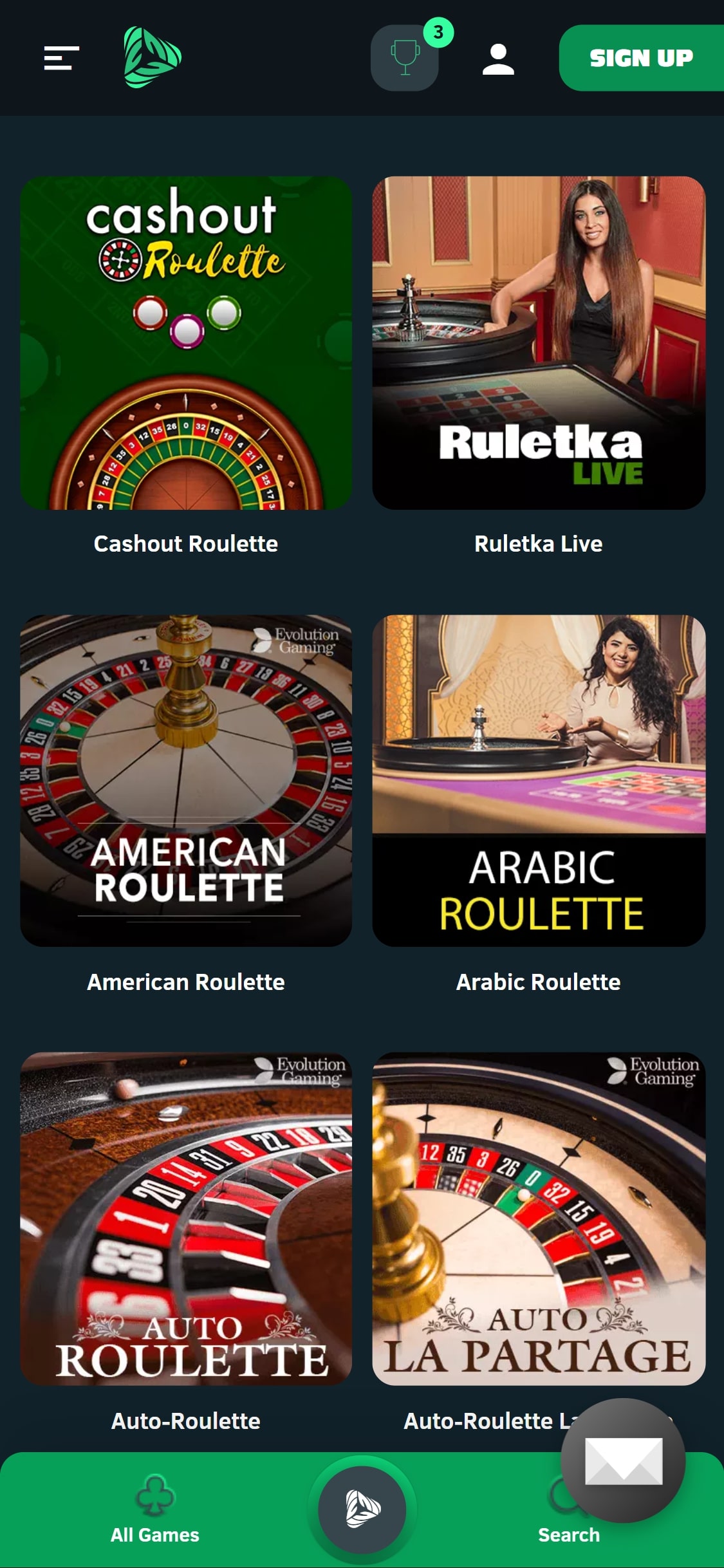Screen dimensions: 724x1568
Task: Open the trophy rewards icon
Action: 405,58
